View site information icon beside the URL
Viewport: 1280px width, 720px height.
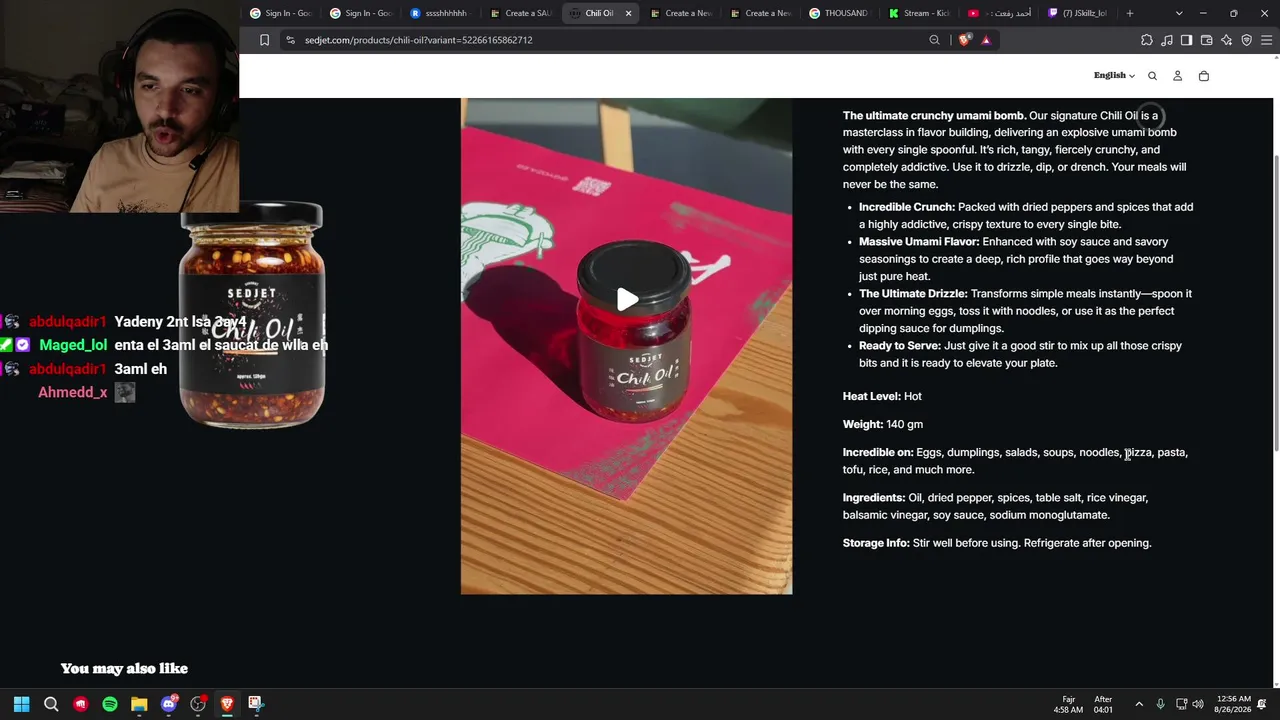(x=290, y=40)
